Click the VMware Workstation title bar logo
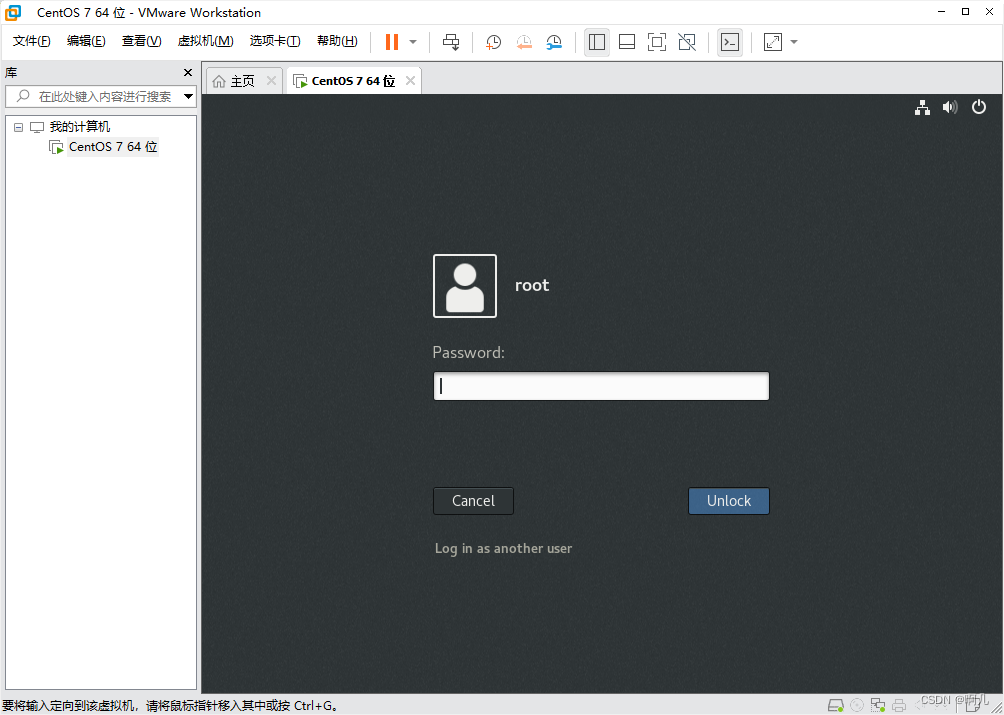 pos(13,12)
